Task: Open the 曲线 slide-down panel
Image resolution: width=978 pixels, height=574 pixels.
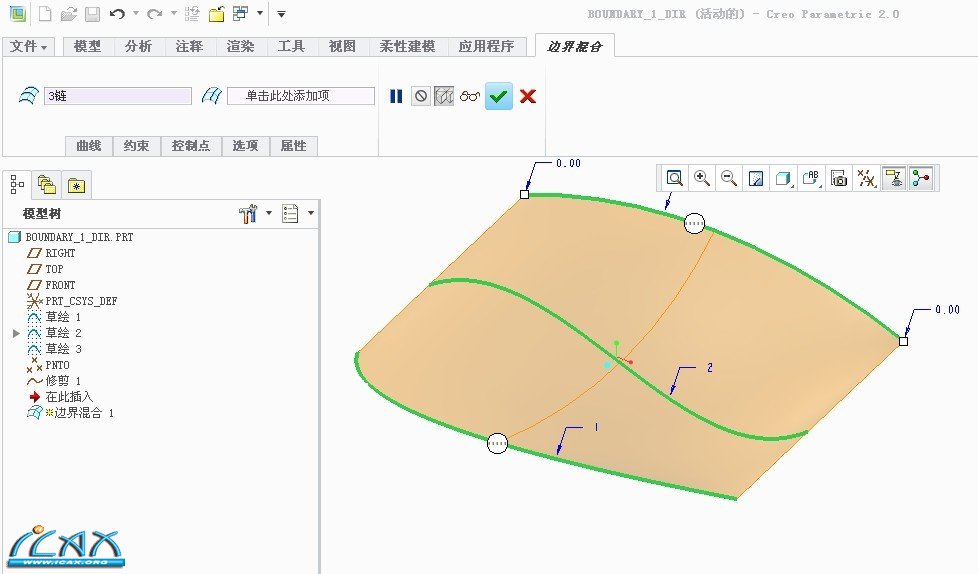Action: pyautogui.click(x=89, y=146)
